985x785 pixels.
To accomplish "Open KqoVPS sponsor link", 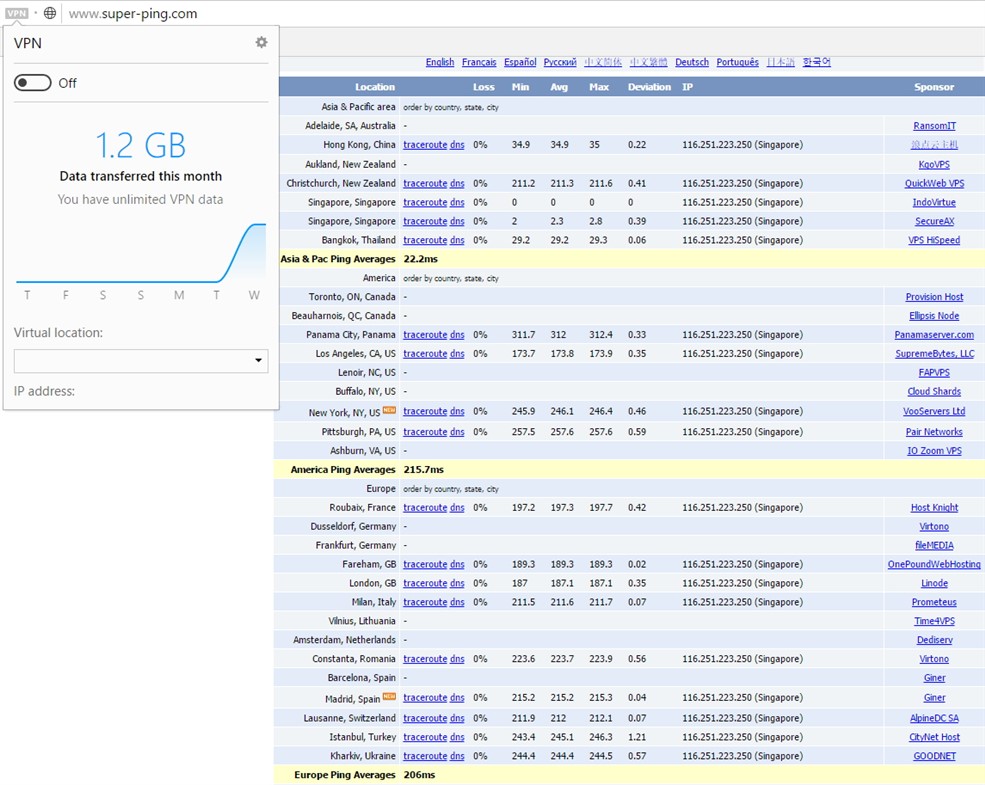I will 934,165.
